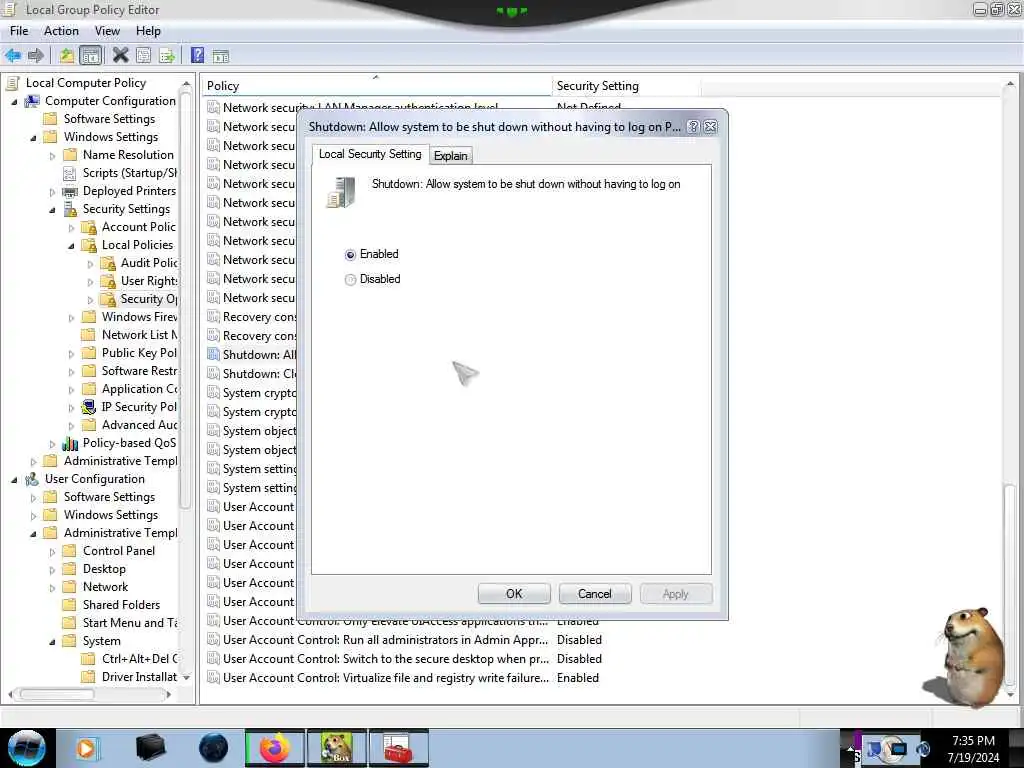Select the Enabled radio button

pyautogui.click(x=351, y=255)
